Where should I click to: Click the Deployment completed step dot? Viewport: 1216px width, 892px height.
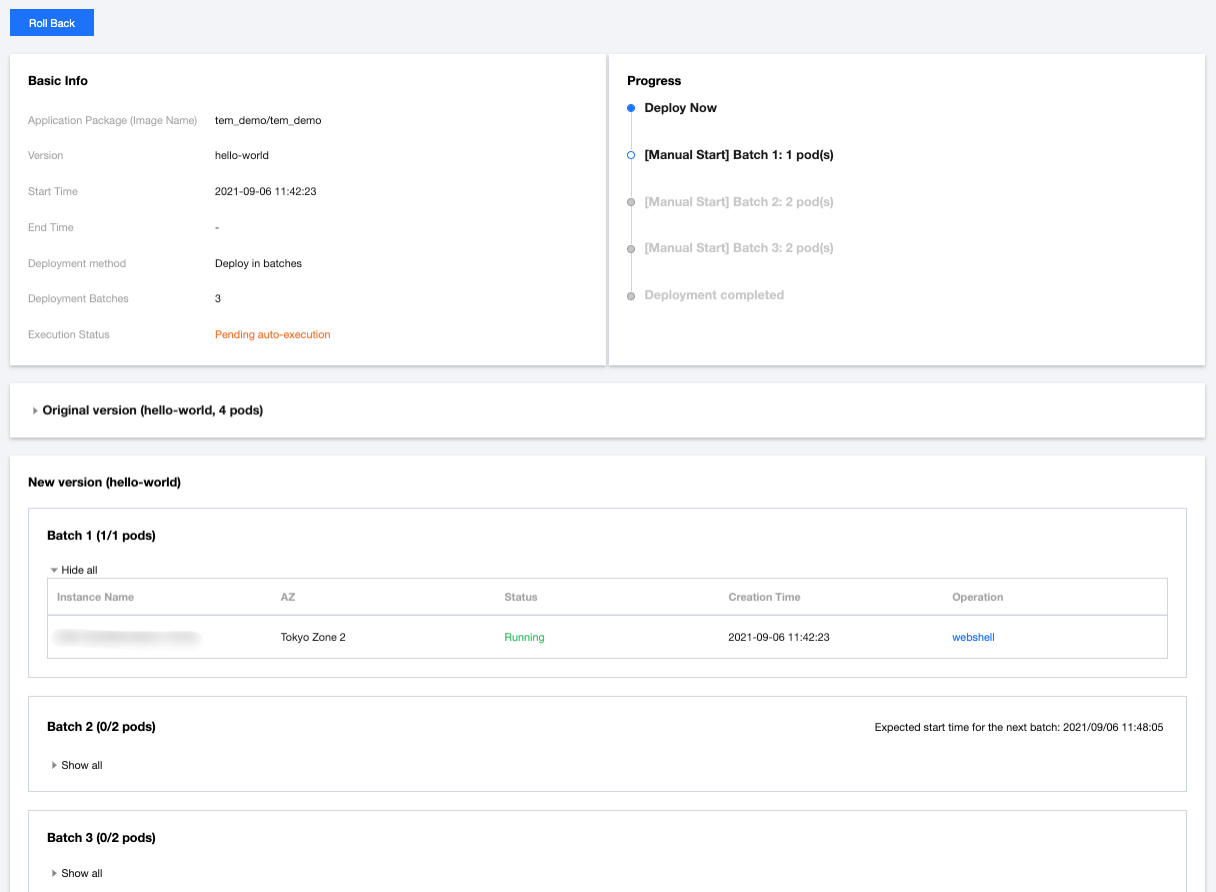630,296
